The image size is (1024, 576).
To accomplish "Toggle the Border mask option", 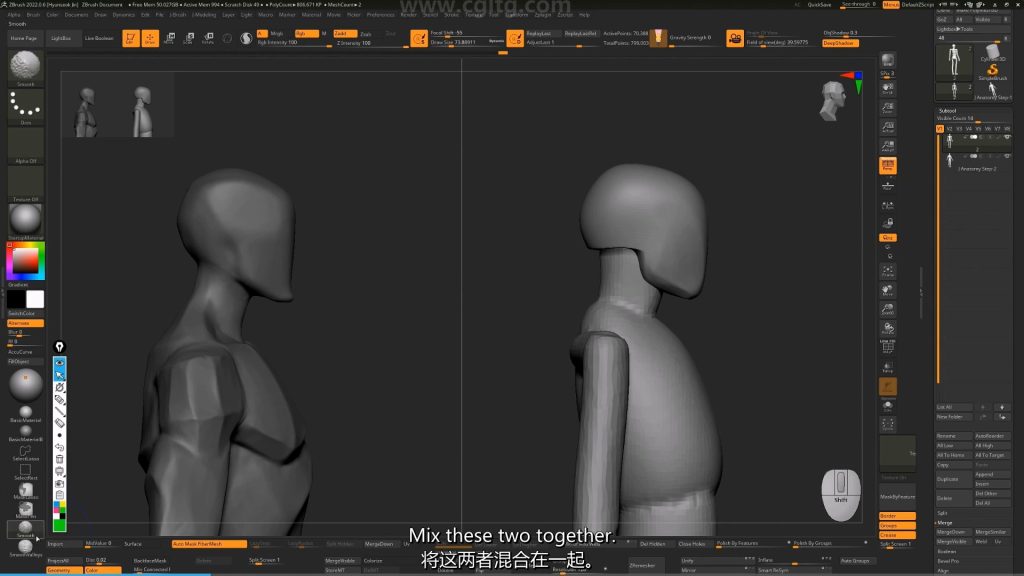I will pyautogui.click(x=897, y=516).
